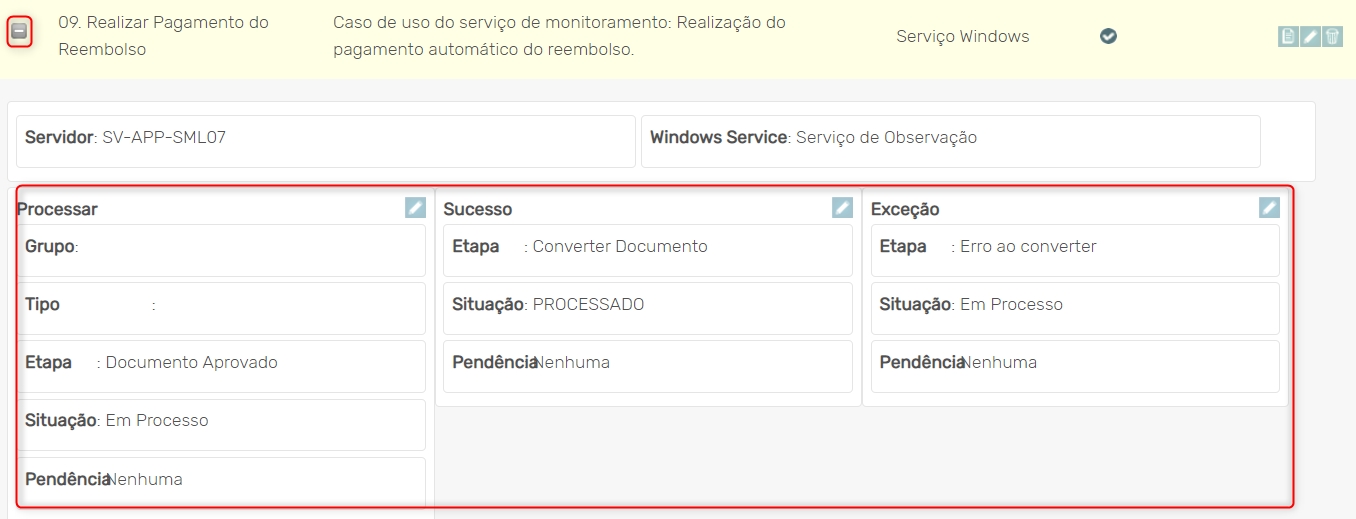Collapse the 09. Realizar Pagamento row

pyautogui.click(x=19, y=32)
